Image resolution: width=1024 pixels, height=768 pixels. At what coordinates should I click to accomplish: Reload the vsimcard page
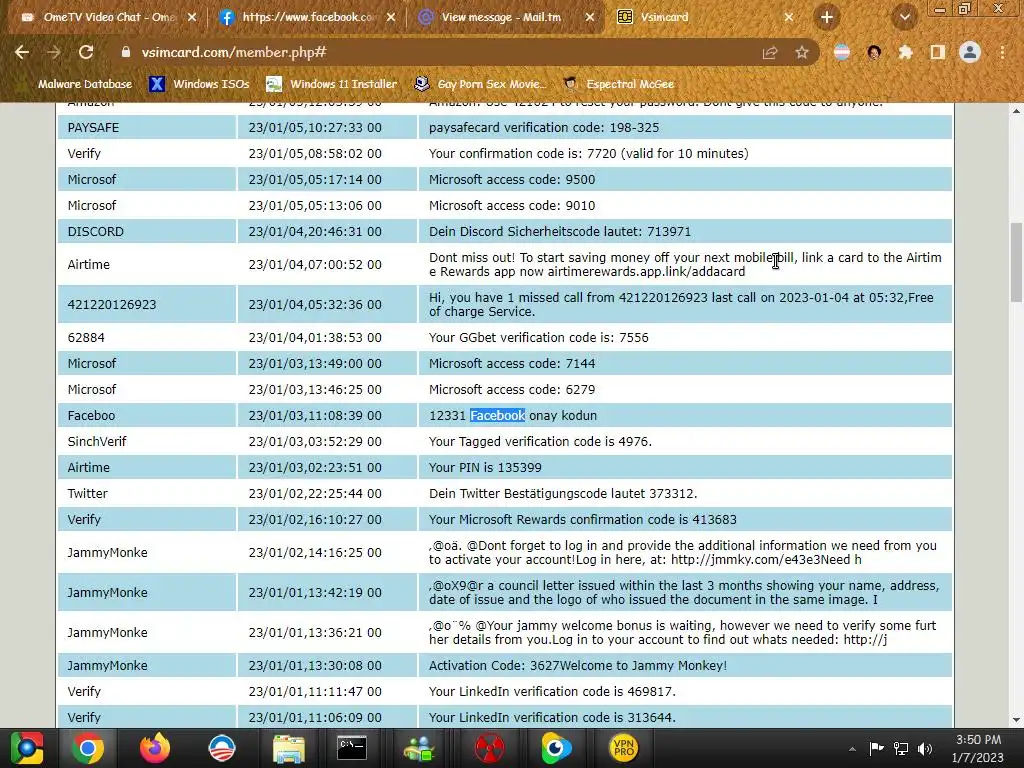point(86,52)
